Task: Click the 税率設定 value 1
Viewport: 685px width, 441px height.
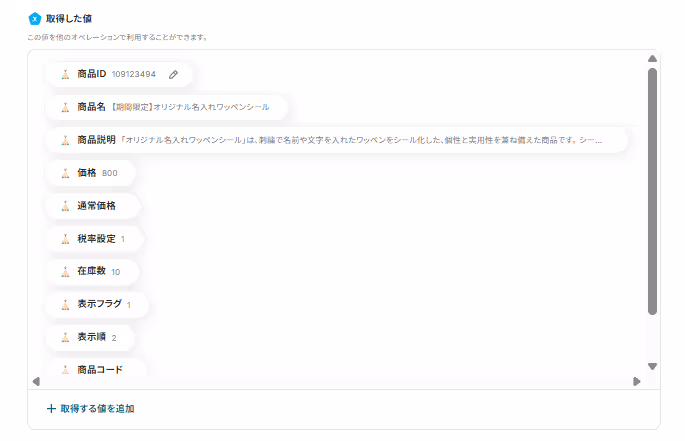Action: click(123, 239)
